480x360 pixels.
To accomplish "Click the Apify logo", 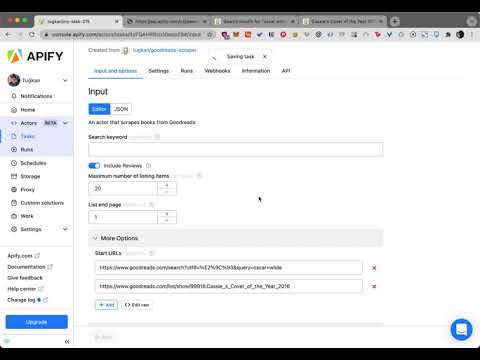I will tap(35, 56).
